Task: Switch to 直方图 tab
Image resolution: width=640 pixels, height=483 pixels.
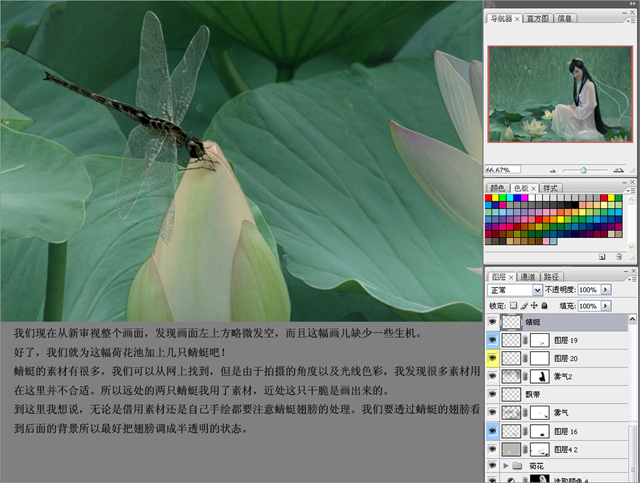Action: (x=537, y=18)
